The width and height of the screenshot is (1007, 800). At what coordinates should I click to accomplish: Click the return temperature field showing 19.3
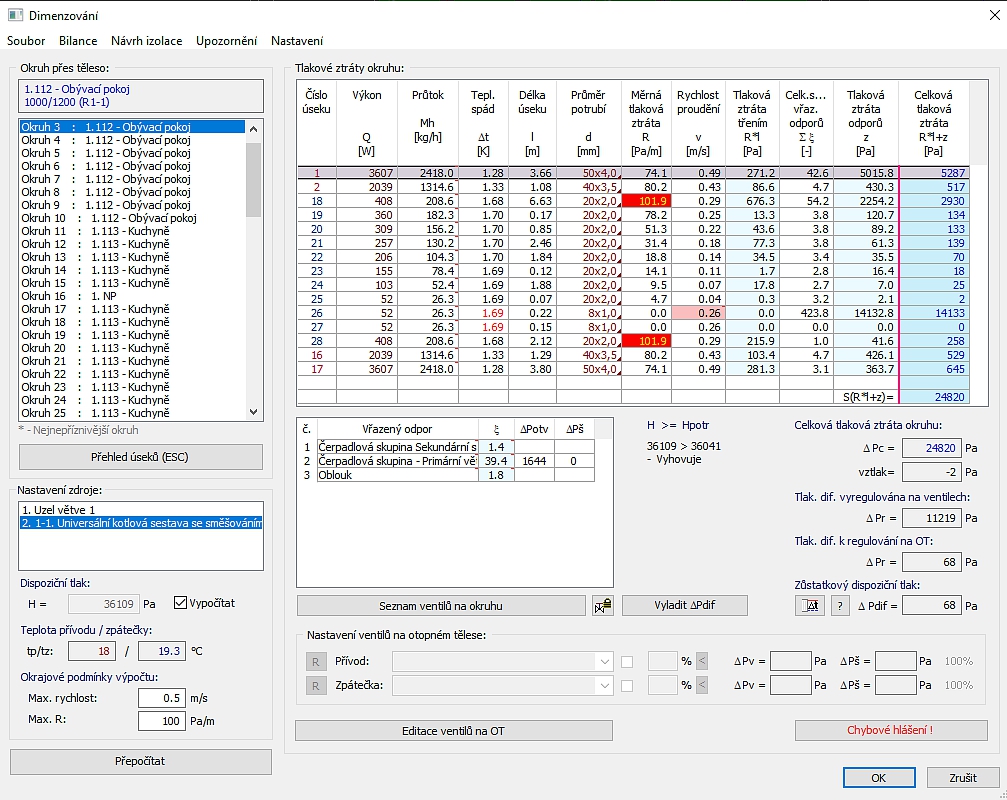(x=162, y=651)
